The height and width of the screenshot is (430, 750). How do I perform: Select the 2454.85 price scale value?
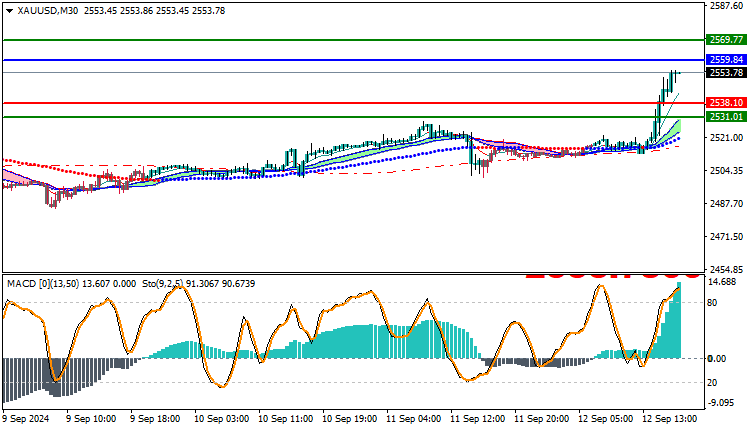[x=726, y=269]
